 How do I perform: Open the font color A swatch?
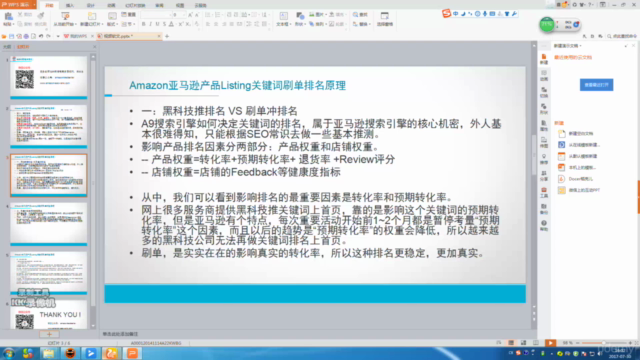point(171,24)
